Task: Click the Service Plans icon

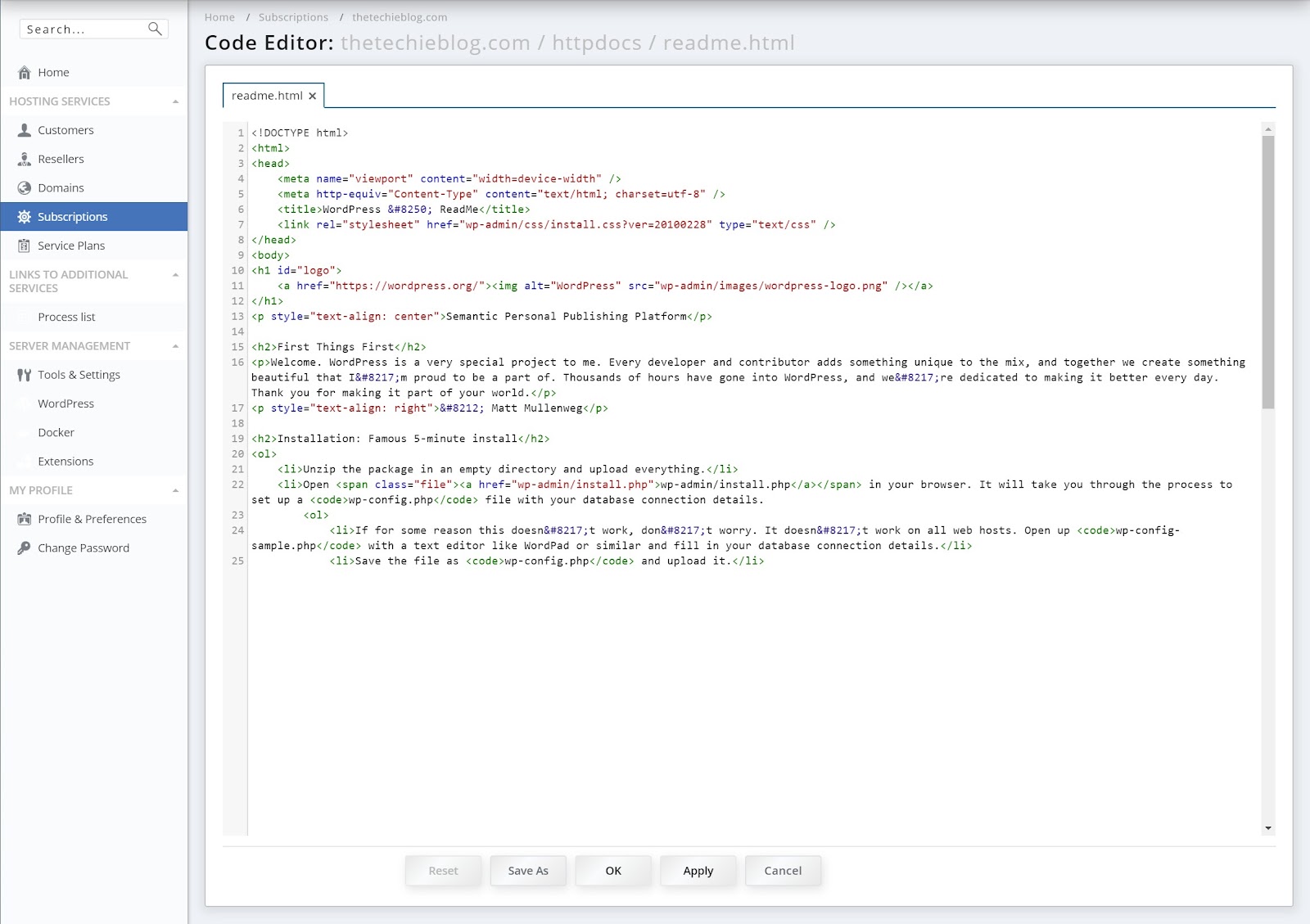Action: 25,246
